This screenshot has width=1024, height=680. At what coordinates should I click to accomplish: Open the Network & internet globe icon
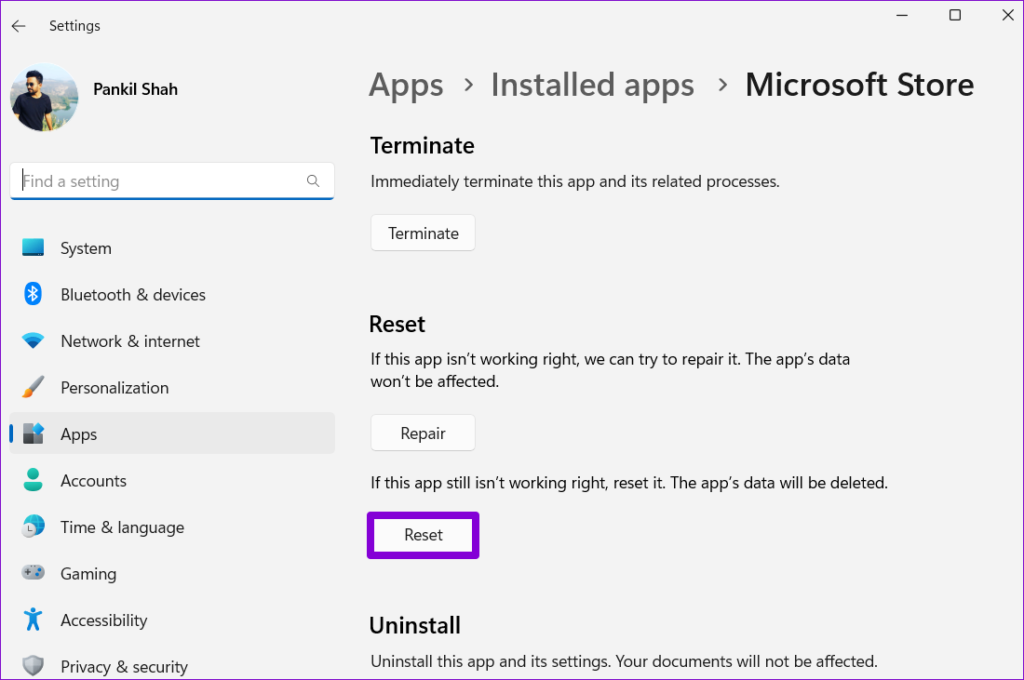pyautogui.click(x=33, y=340)
